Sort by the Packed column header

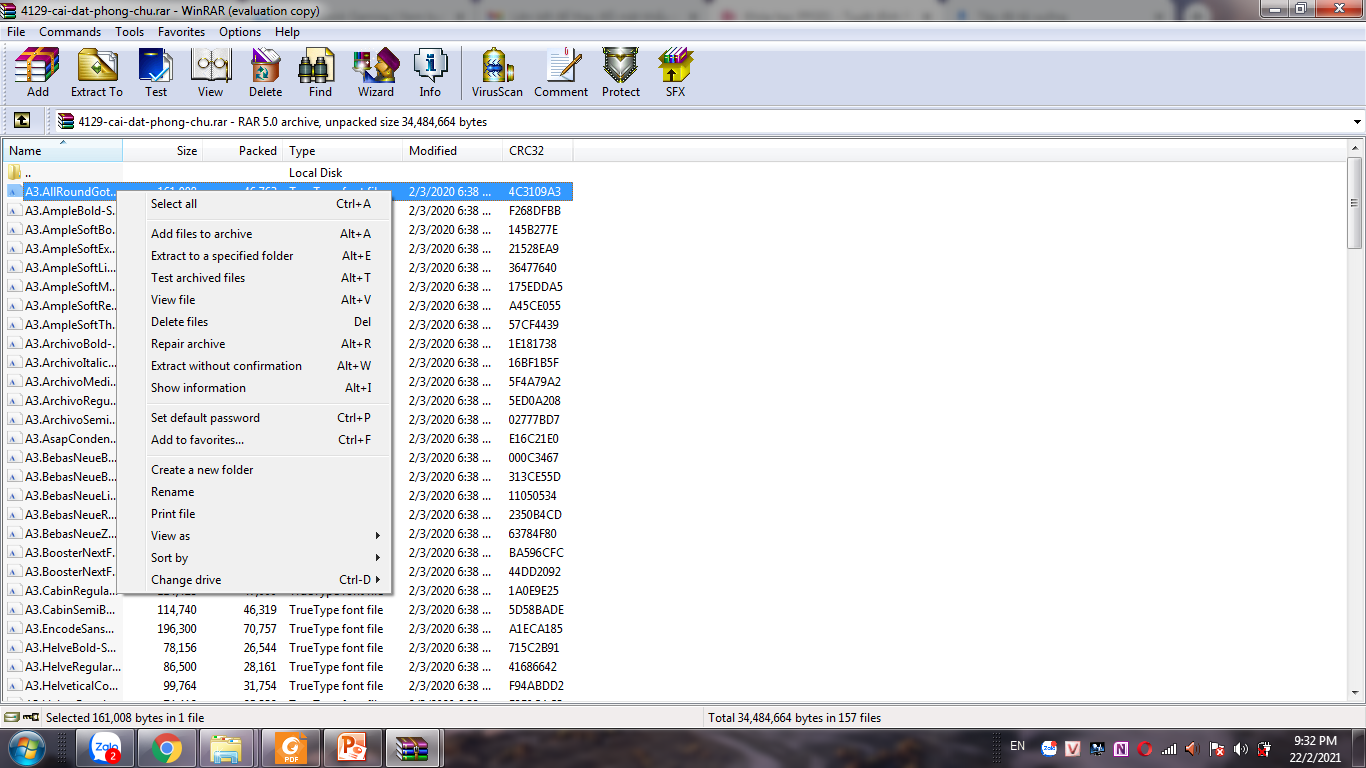click(243, 151)
